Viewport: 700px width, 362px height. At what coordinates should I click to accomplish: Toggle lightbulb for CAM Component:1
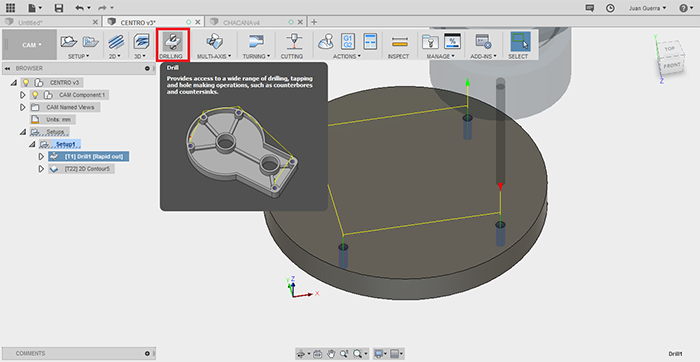(x=35, y=95)
